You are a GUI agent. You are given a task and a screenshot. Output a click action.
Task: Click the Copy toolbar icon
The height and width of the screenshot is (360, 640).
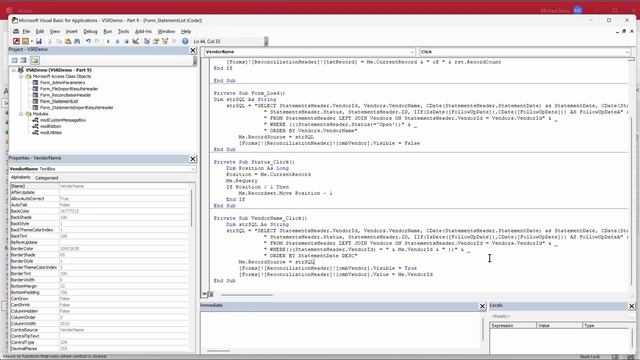tap(59, 41)
